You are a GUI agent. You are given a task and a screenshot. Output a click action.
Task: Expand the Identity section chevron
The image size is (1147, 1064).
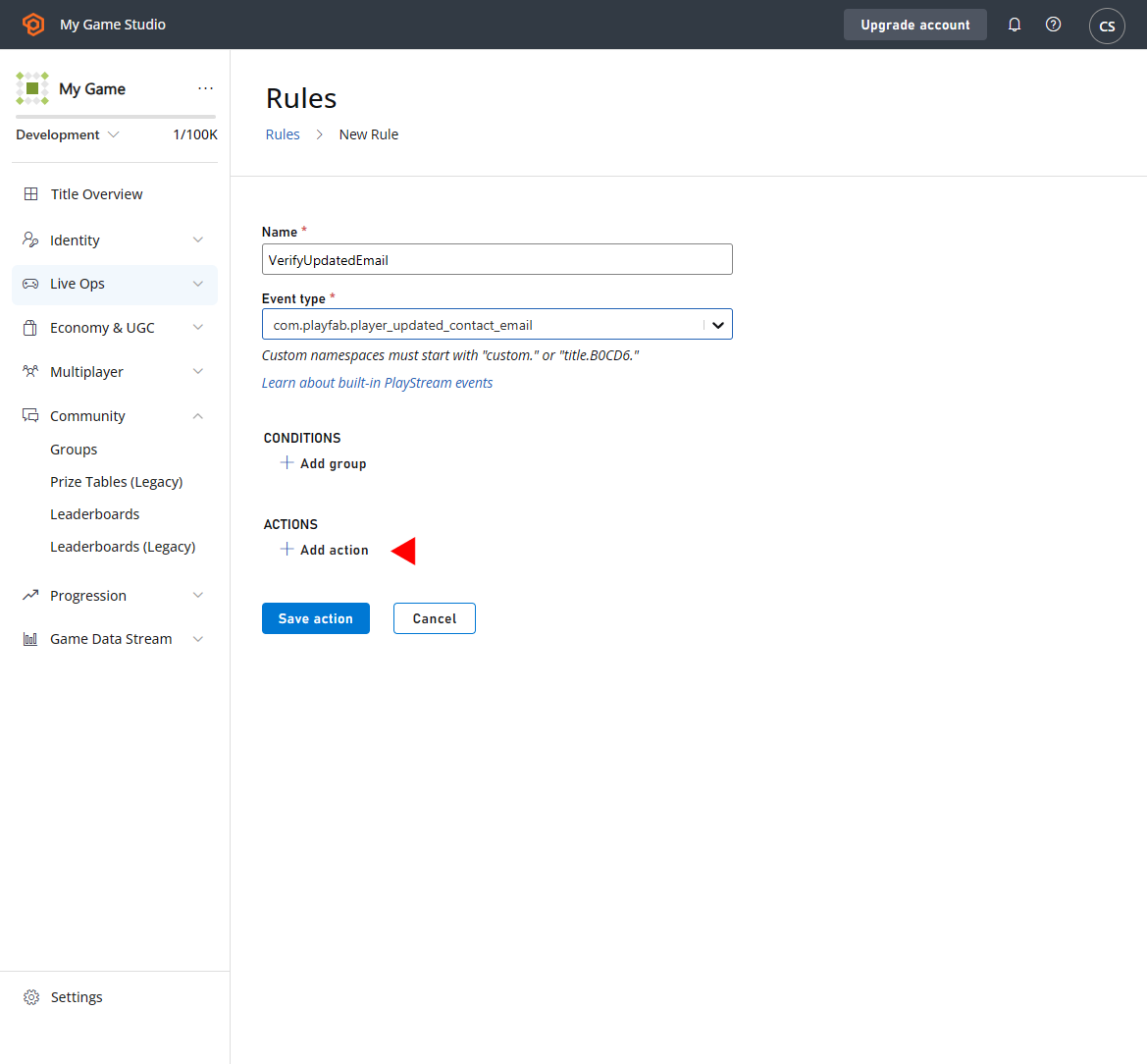(197, 240)
